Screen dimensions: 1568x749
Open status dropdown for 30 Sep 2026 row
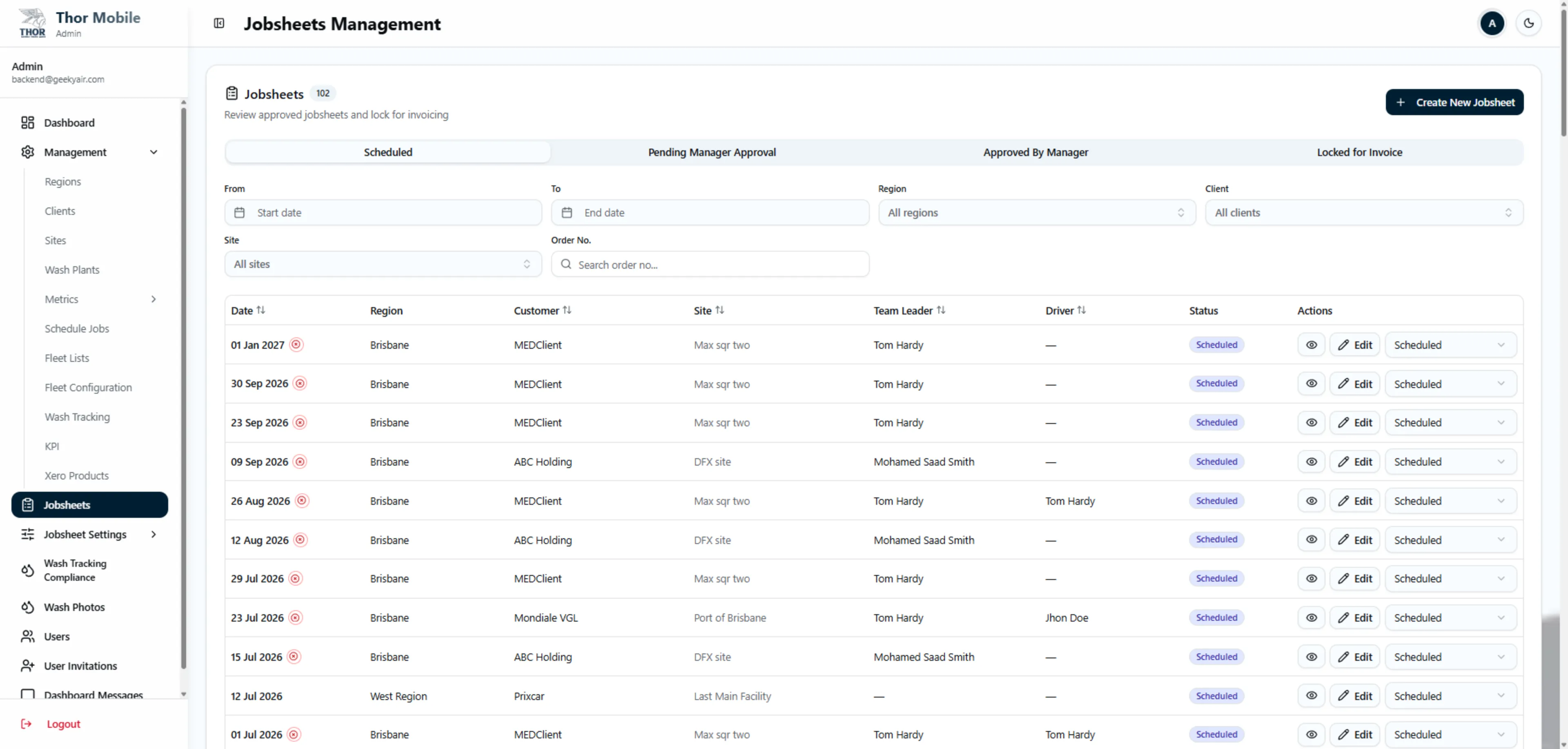pos(1450,383)
